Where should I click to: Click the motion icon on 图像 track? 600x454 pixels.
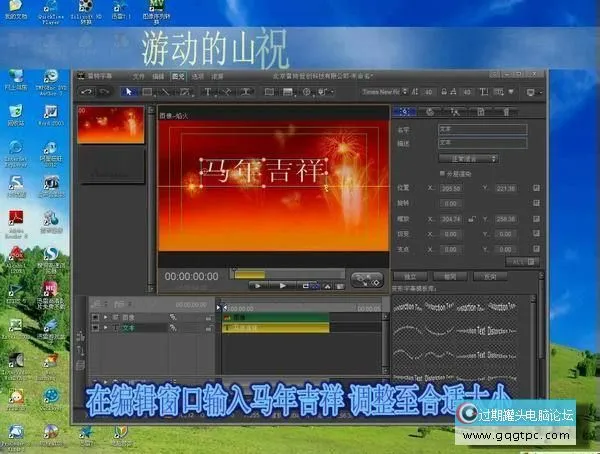(173, 317)
